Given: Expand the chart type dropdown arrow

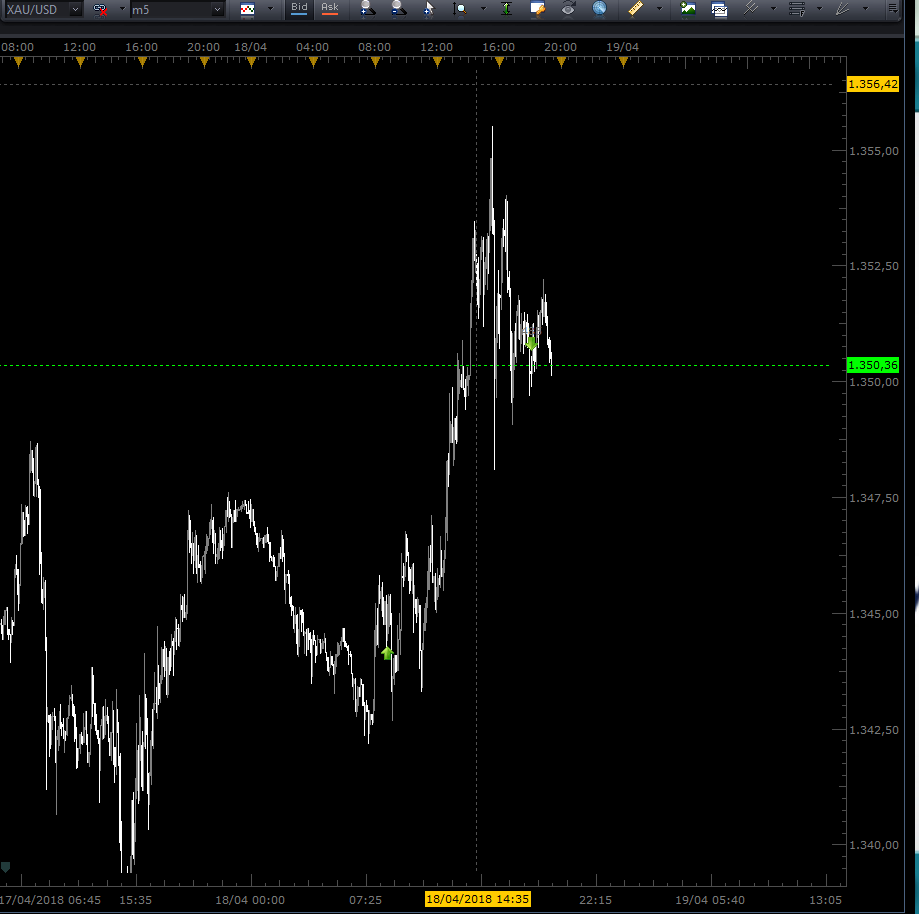Looking at the screenshot, I should [269, 9].
